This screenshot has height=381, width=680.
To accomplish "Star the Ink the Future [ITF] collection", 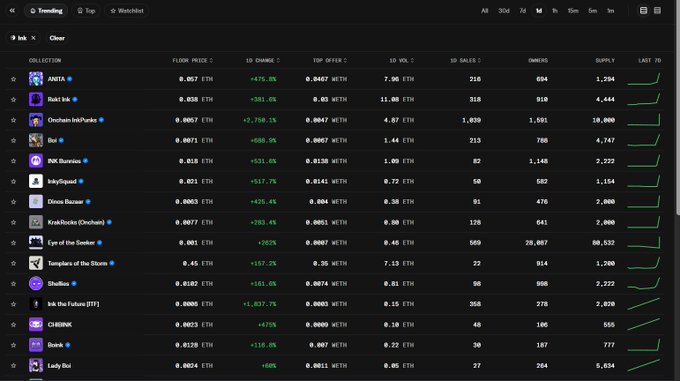I will click(x=13, y=304).
